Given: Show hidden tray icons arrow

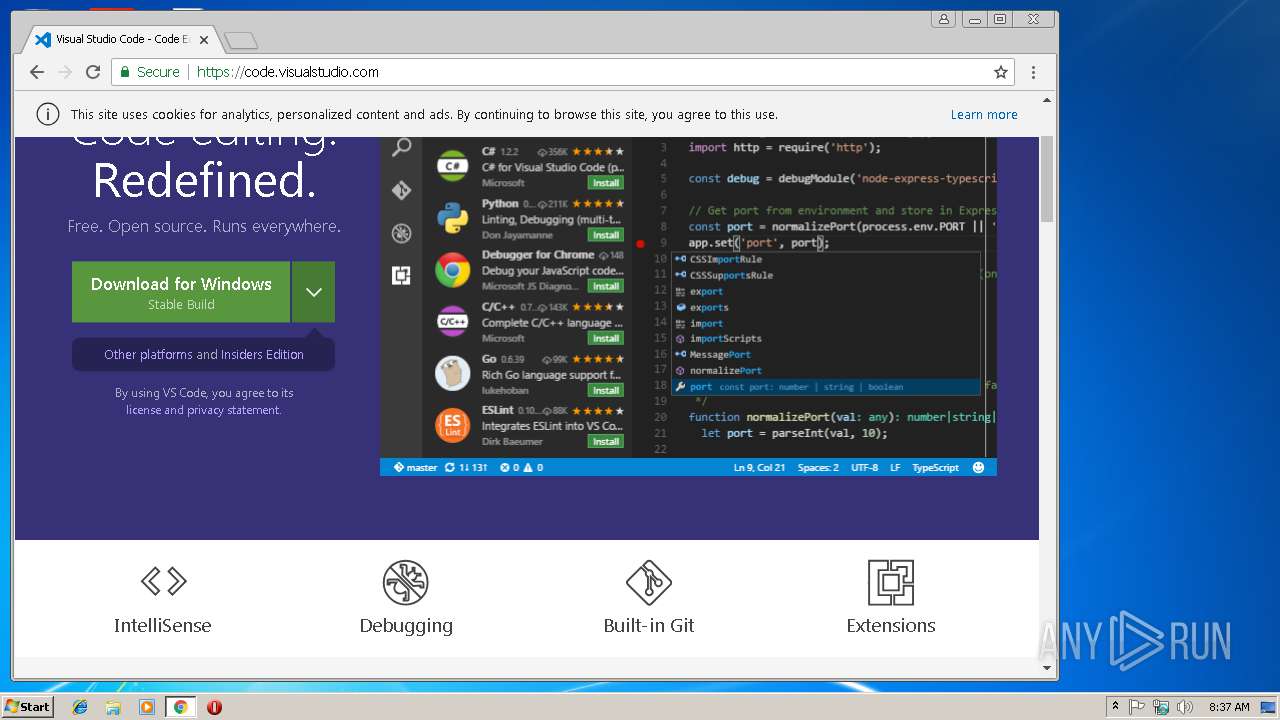Looking at the screenshot, I should tap(1115, 707).
